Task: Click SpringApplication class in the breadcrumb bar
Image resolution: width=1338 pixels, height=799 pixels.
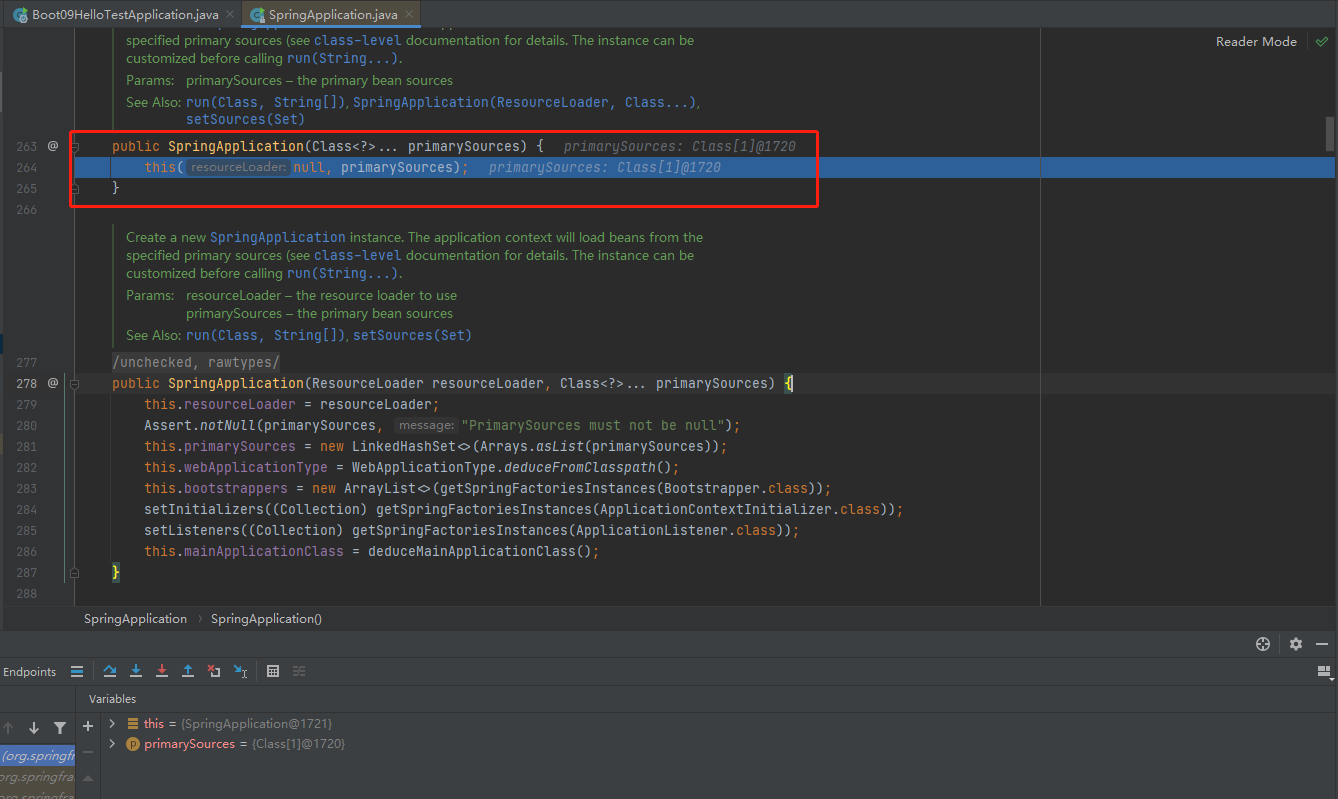Action: [135, 619]
